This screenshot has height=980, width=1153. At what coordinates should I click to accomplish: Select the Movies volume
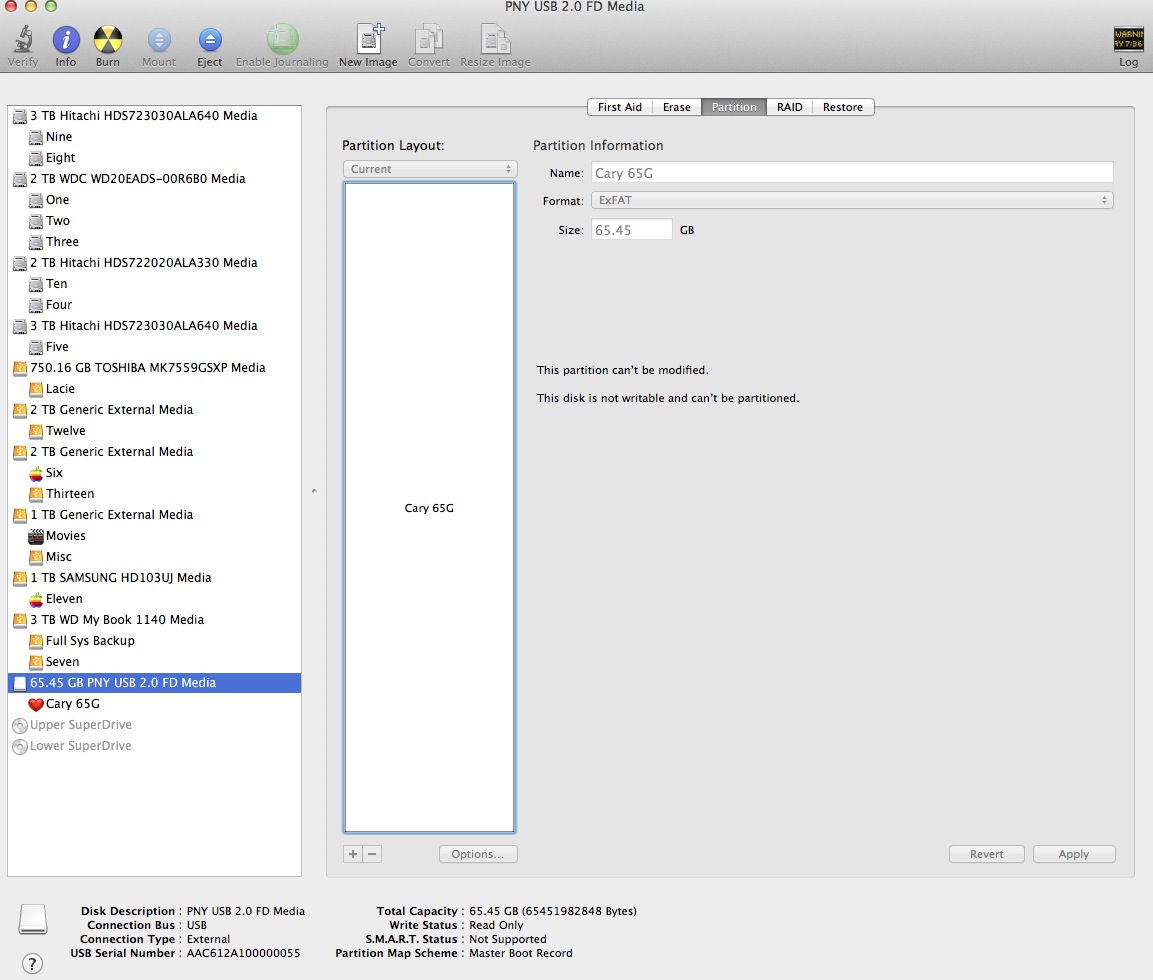click(154, 536)
